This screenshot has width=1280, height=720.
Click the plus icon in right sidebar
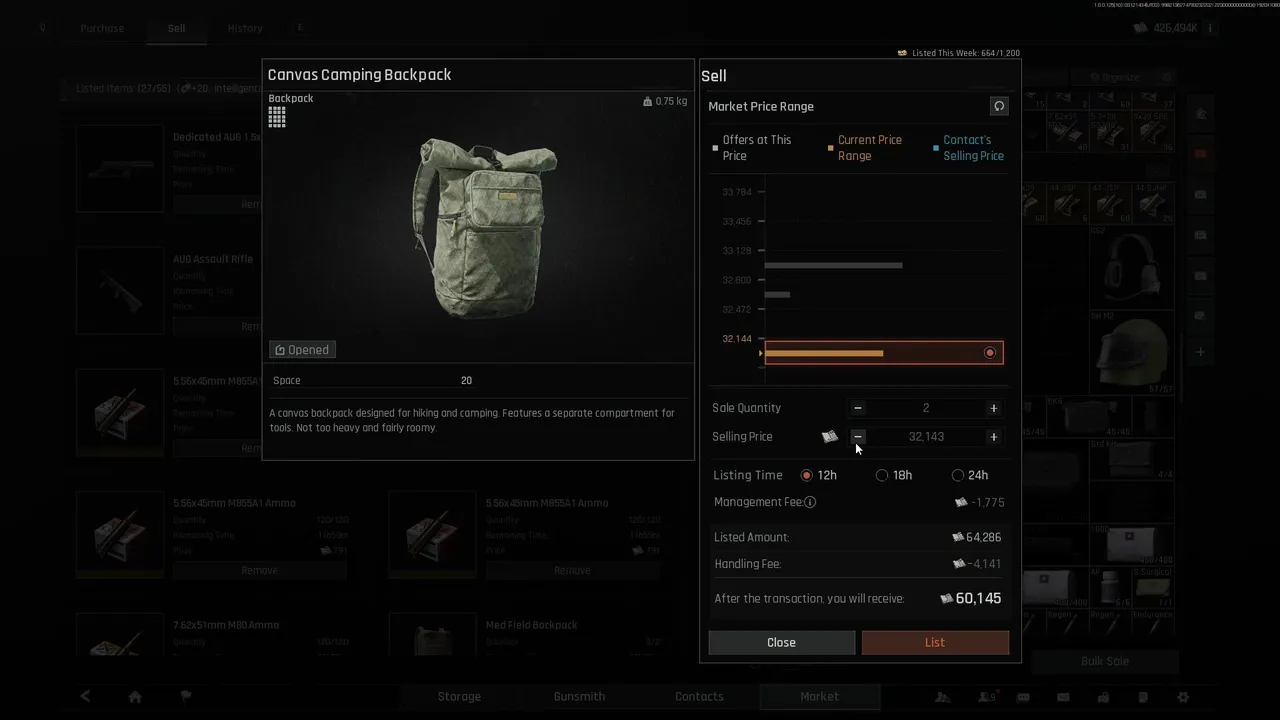click(1201, 352)
